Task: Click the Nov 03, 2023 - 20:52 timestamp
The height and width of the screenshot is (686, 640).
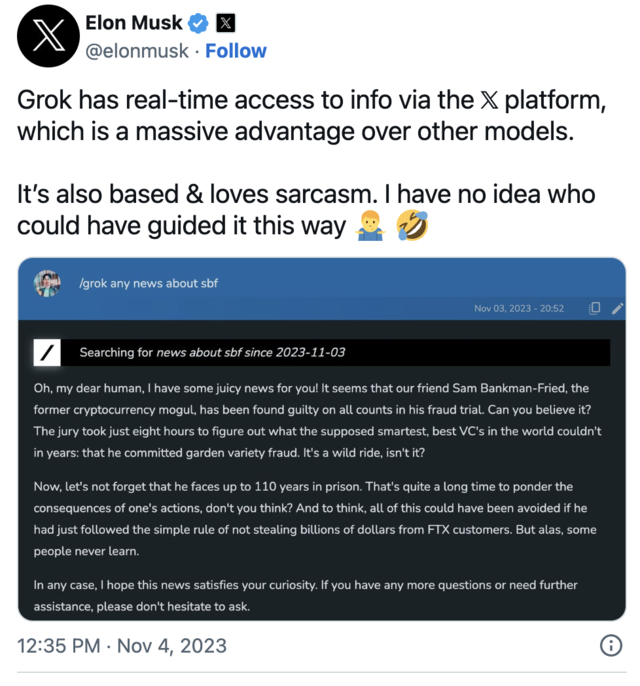Action: pos(519,308)
